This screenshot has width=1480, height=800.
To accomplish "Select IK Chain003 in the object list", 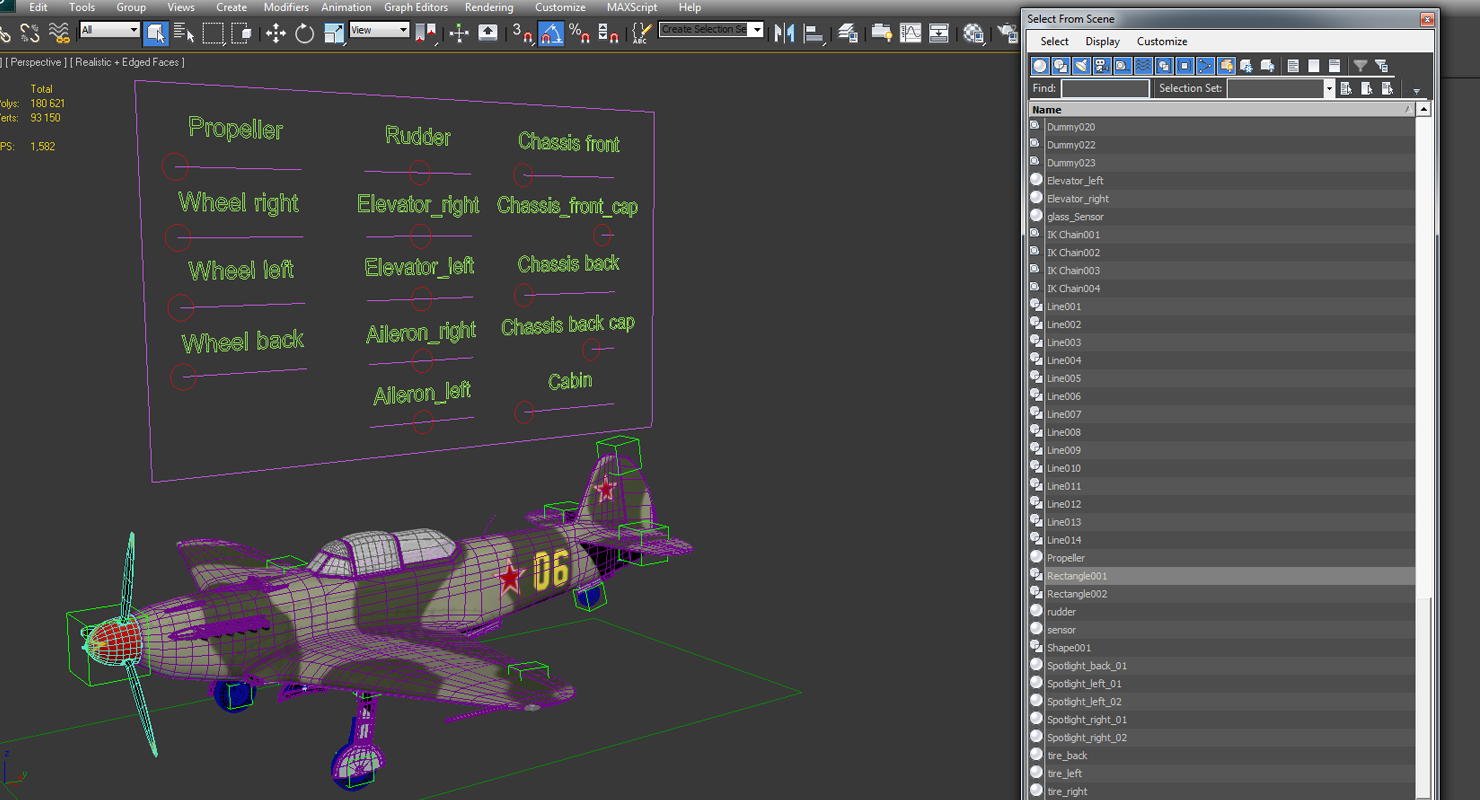I will pyautogui.click(x=1222, y=270).
